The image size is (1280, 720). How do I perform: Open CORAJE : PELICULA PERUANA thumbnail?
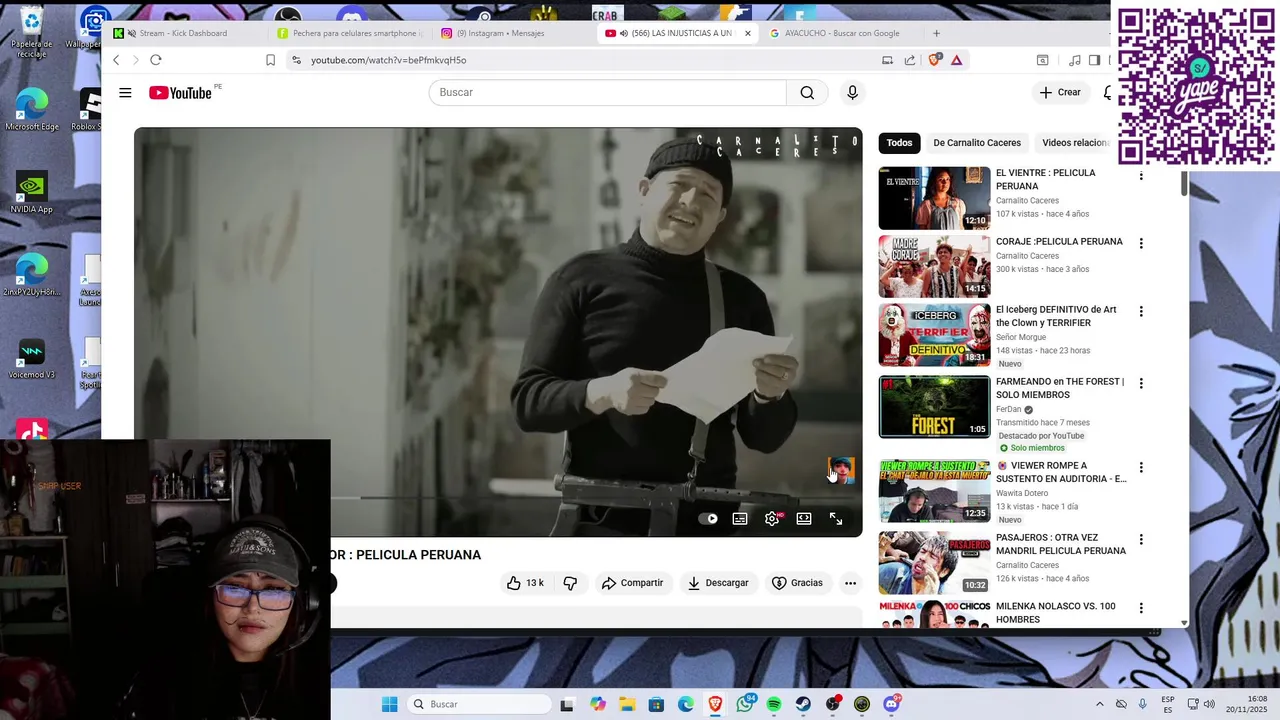(934, 266)
